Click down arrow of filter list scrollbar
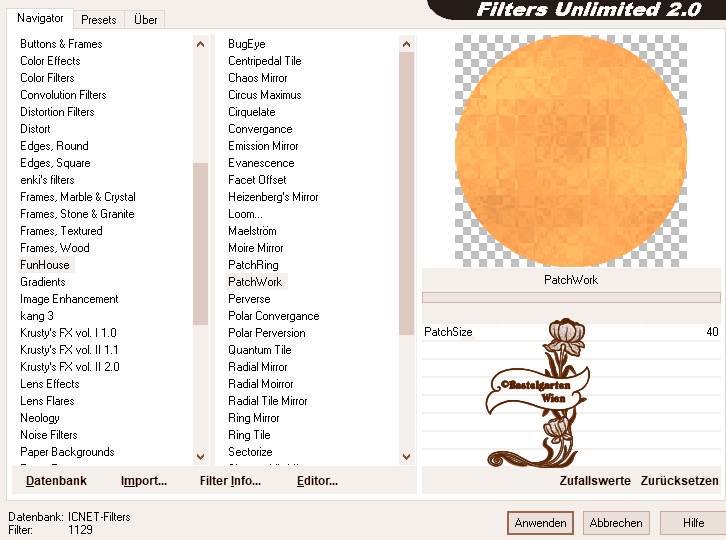The image size is (726, 540). [x=407, y=457]
